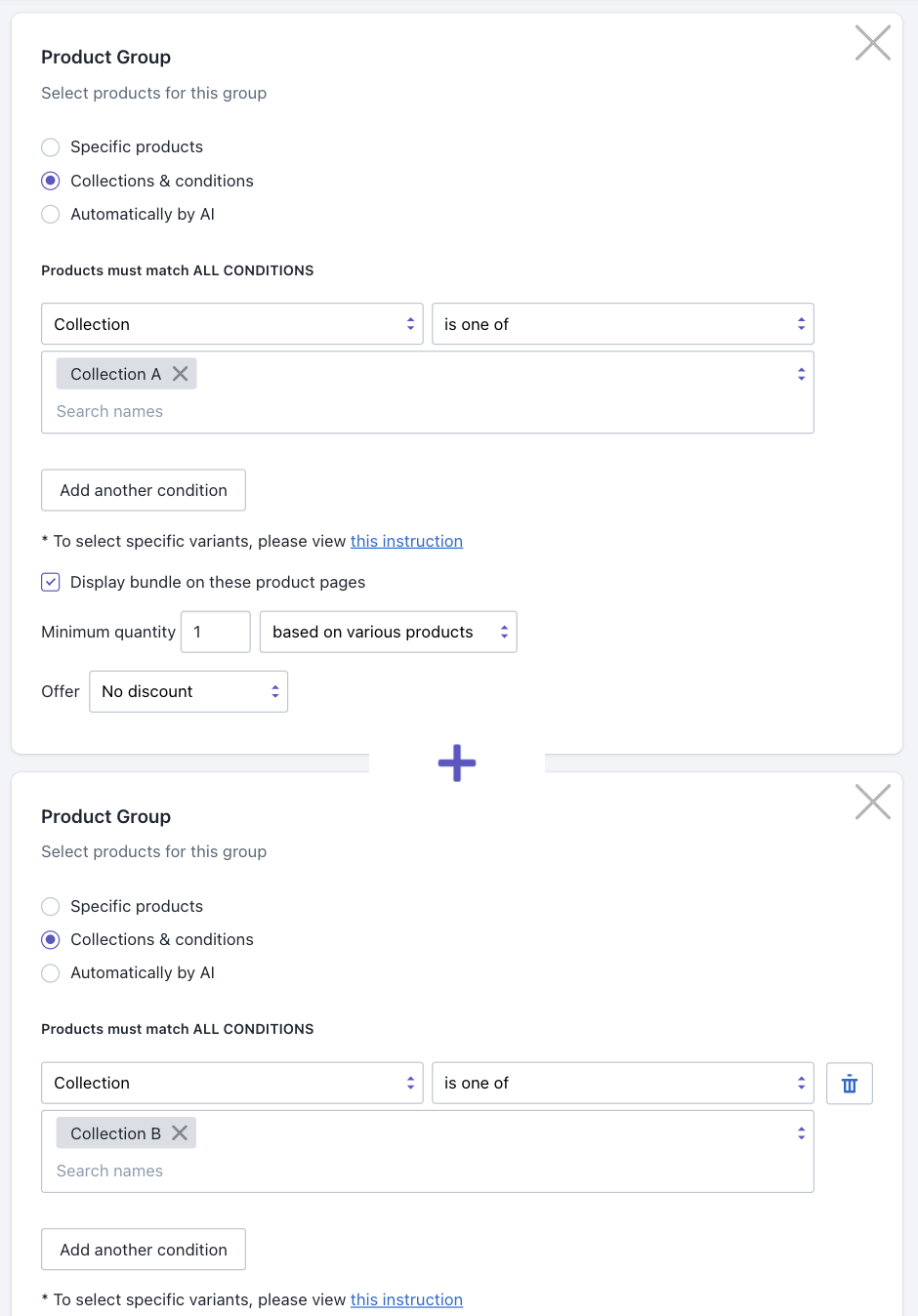Select Specific products in first group
The height and width of the screenshot is (1316, 918).
click(x=51, y=147)
